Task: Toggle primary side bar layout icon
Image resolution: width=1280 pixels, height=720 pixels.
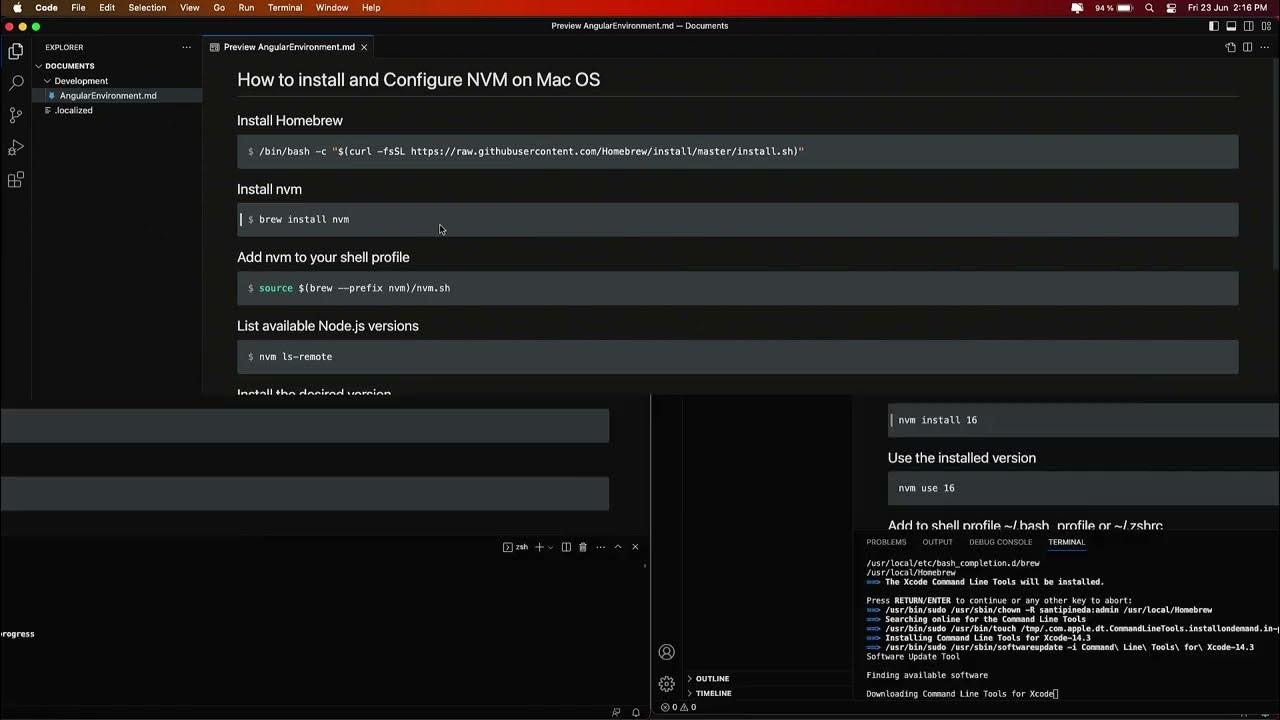Action: [x=1213, y=26]
